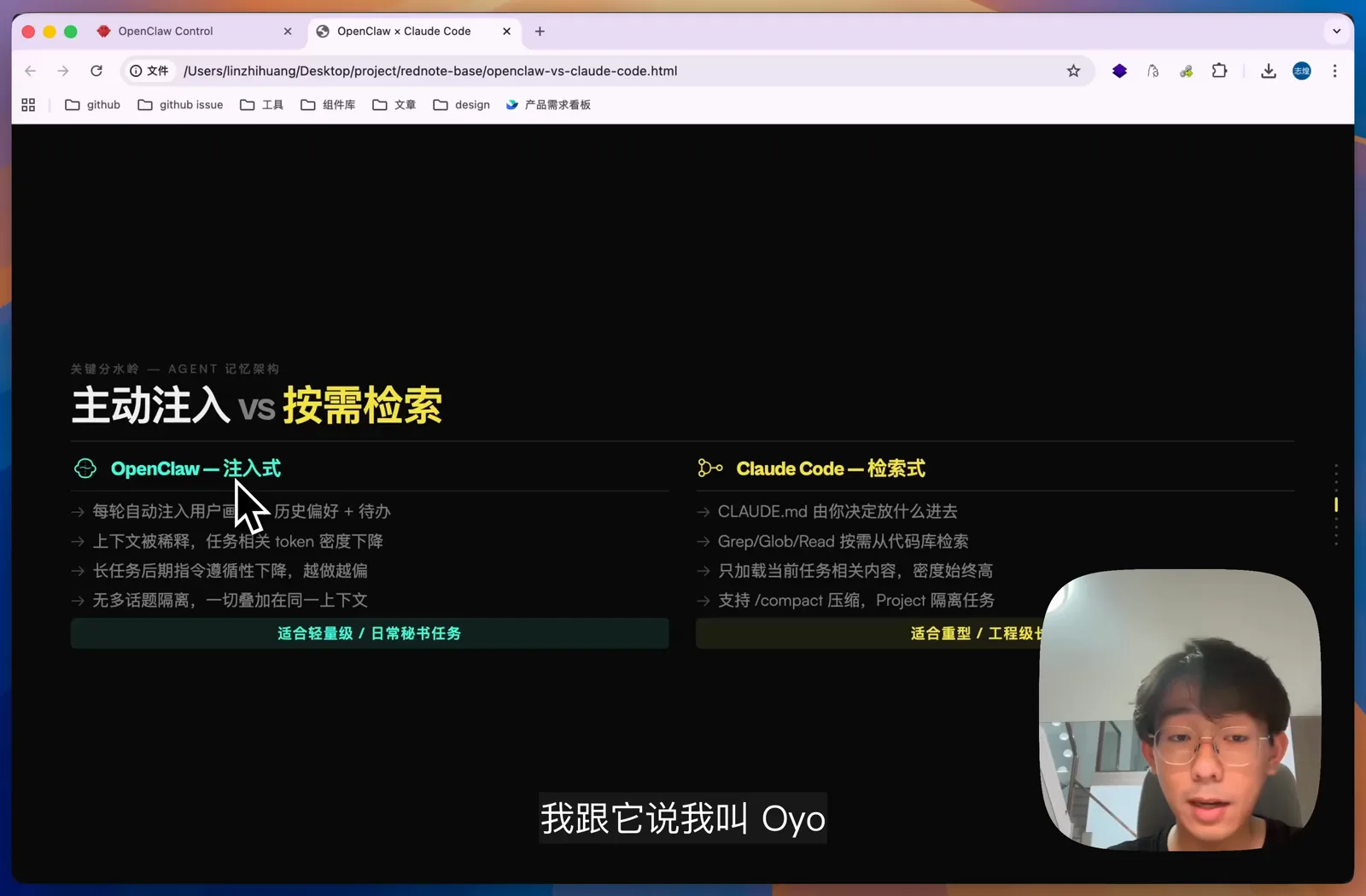The width and height of the screenshot is (1366, 896).
Task: Open the site info 文件 indicator
Action: point(149,71)
